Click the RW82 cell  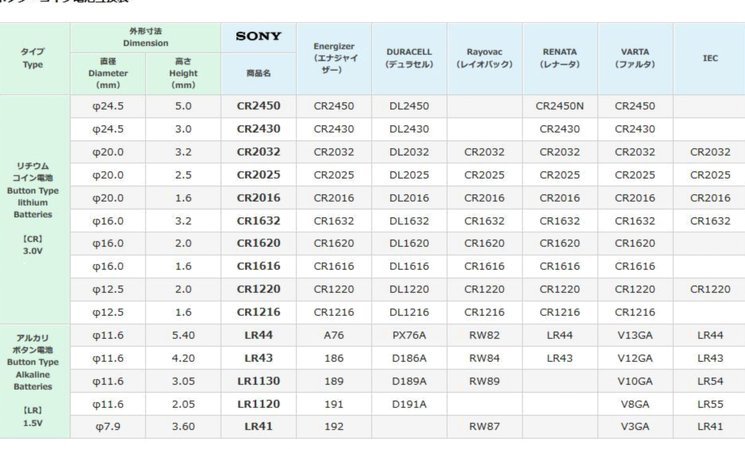(x=484, y=335)
